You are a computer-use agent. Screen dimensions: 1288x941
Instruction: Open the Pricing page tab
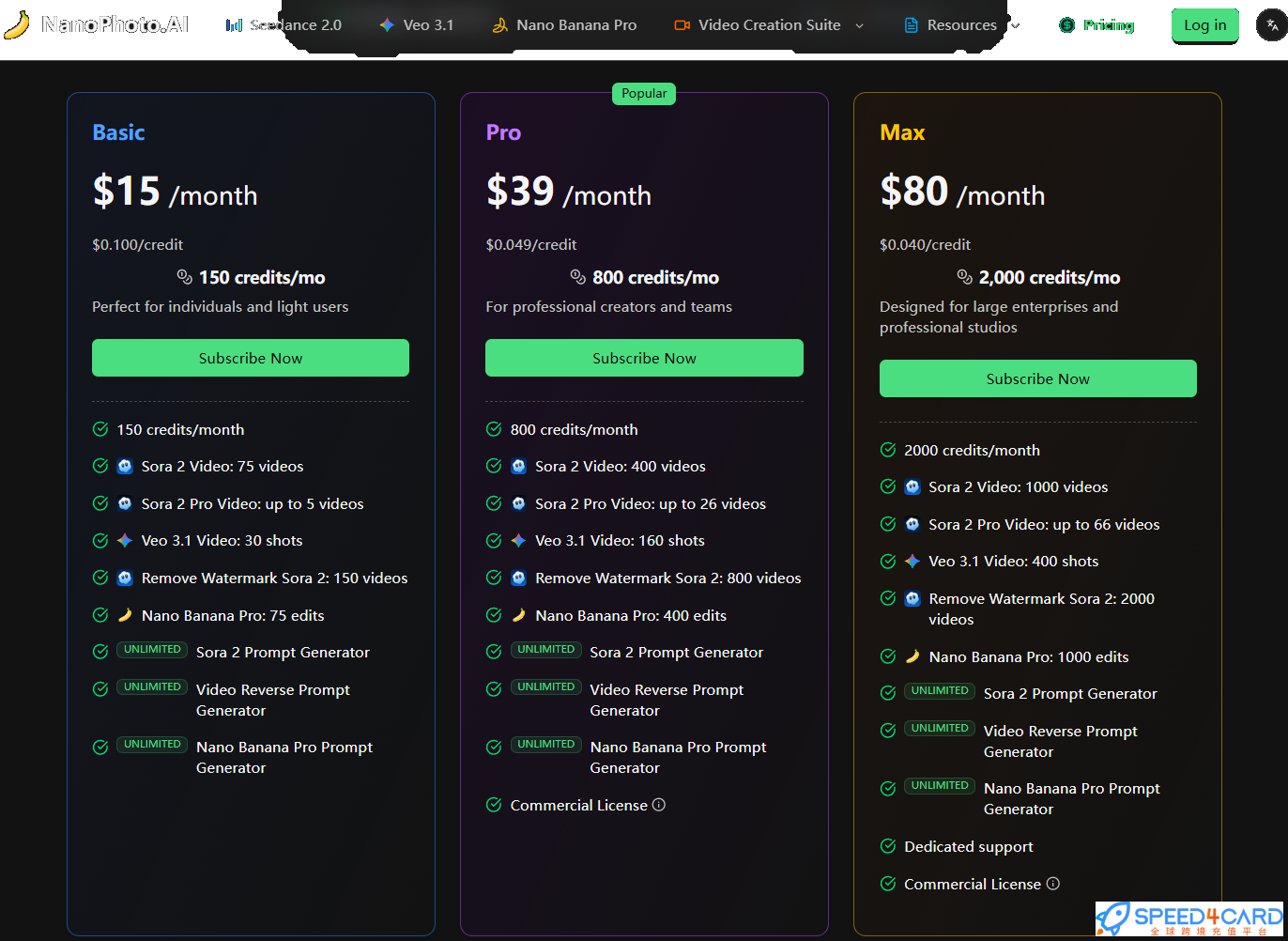[1108, 25]
